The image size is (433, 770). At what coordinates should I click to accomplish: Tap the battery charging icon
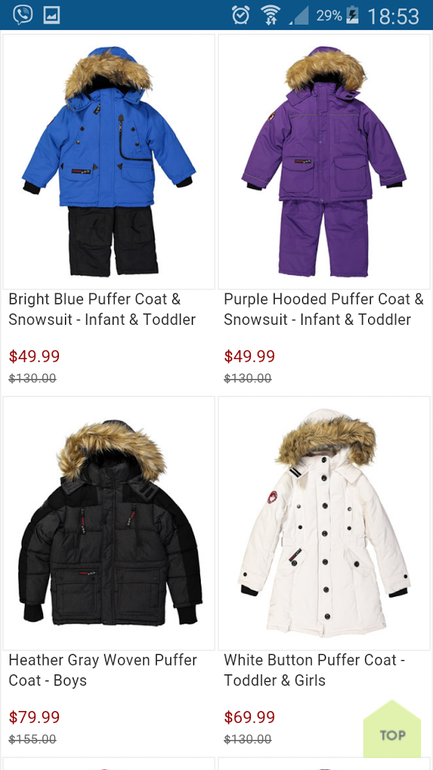[352, 15]
